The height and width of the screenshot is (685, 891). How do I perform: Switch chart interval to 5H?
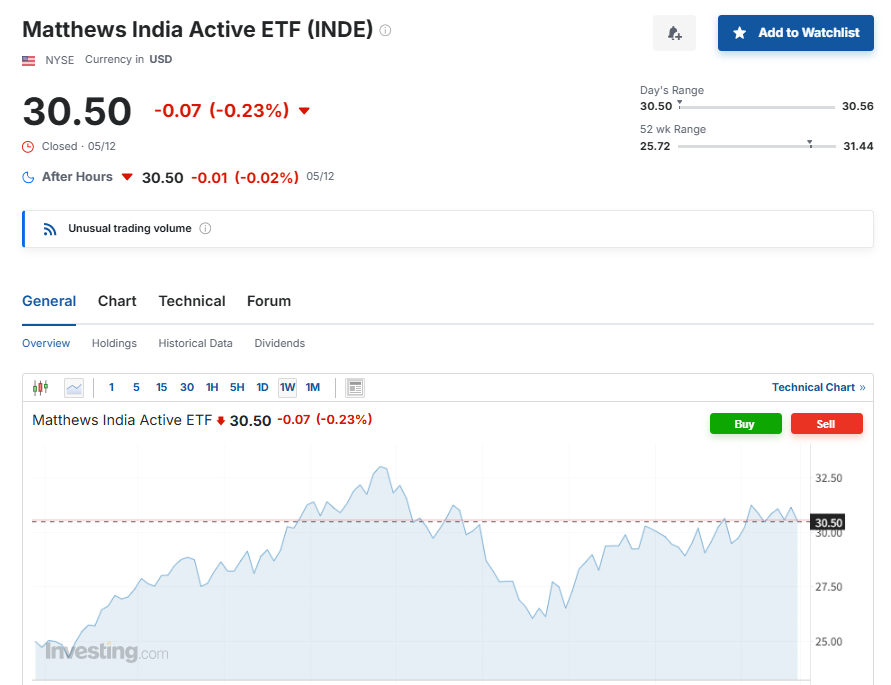237,388
